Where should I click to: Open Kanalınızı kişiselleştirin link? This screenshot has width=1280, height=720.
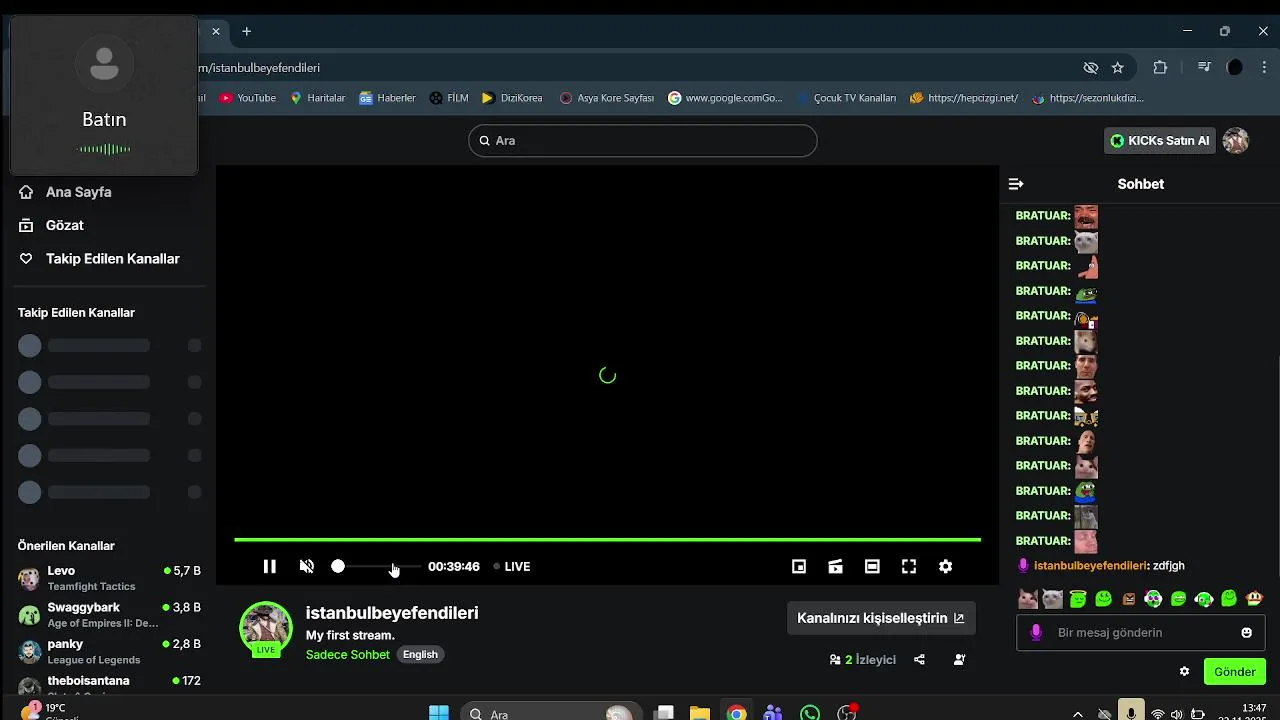pos(881,618)
